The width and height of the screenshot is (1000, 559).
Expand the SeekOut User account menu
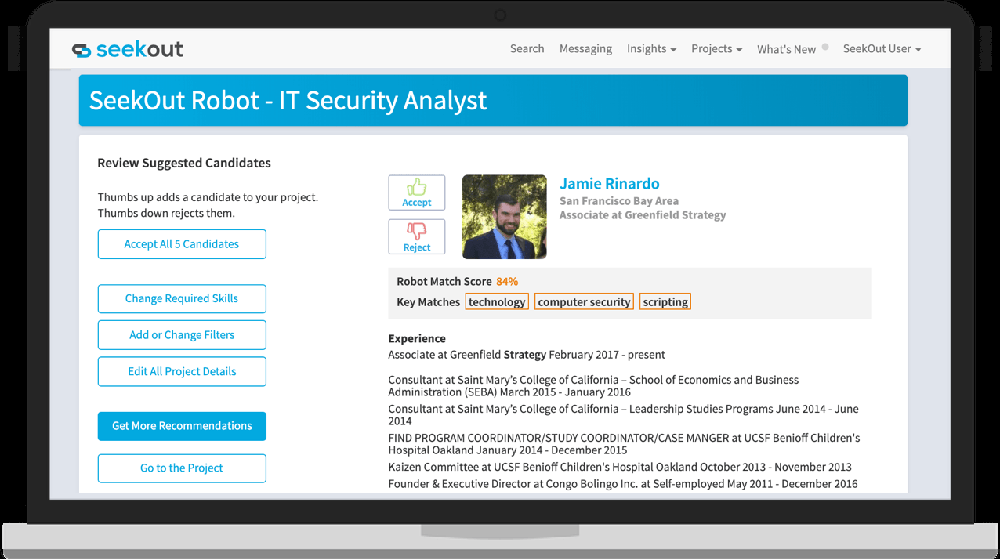click(881, 48)
